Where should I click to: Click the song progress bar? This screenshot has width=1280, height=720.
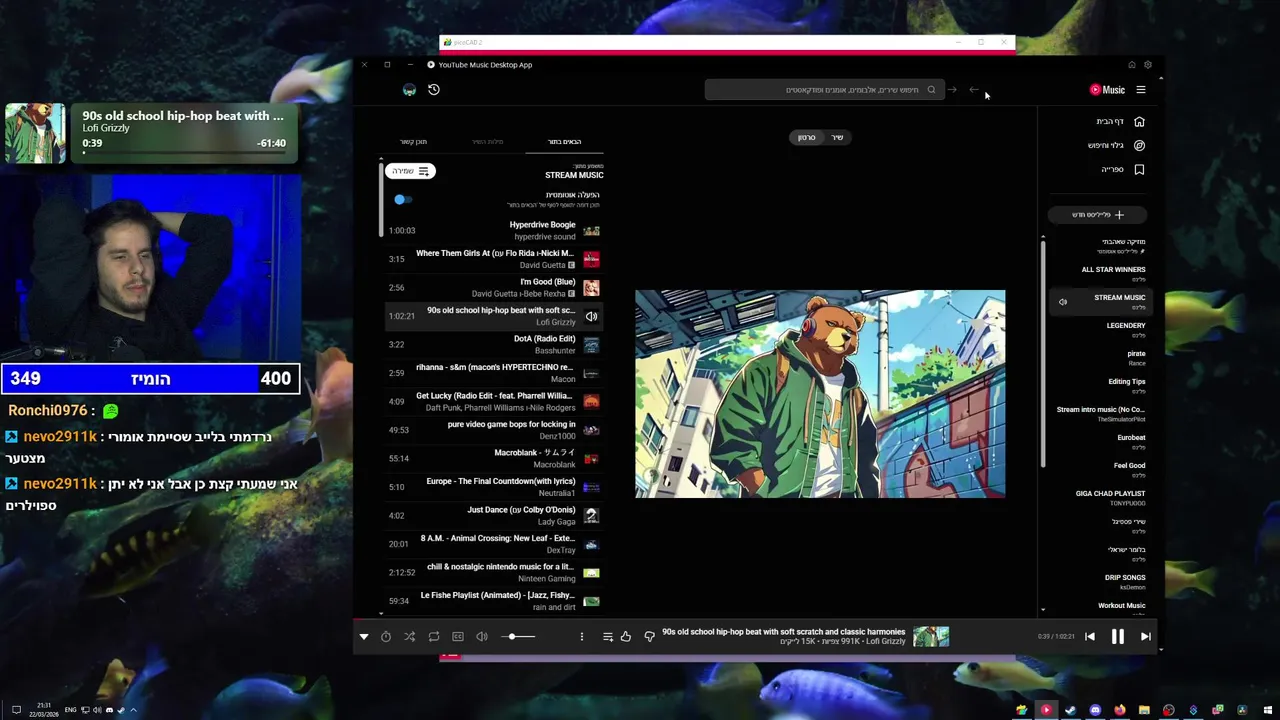[x=756, y=621]
